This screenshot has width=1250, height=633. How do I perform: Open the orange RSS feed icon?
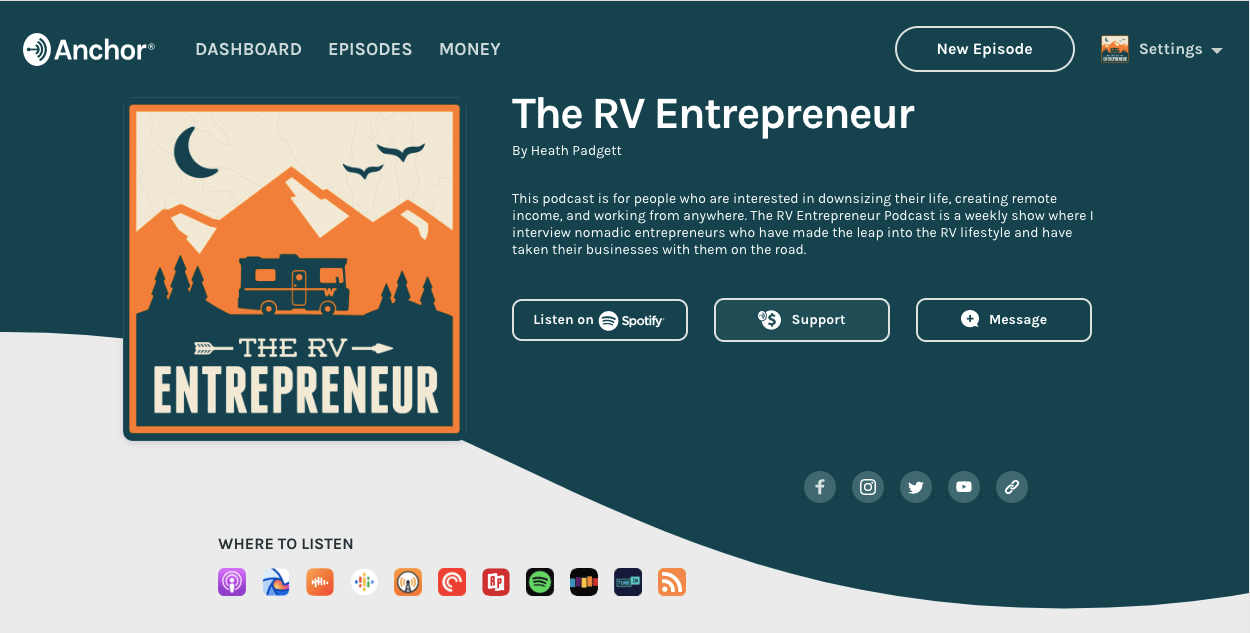pos(672,582)
